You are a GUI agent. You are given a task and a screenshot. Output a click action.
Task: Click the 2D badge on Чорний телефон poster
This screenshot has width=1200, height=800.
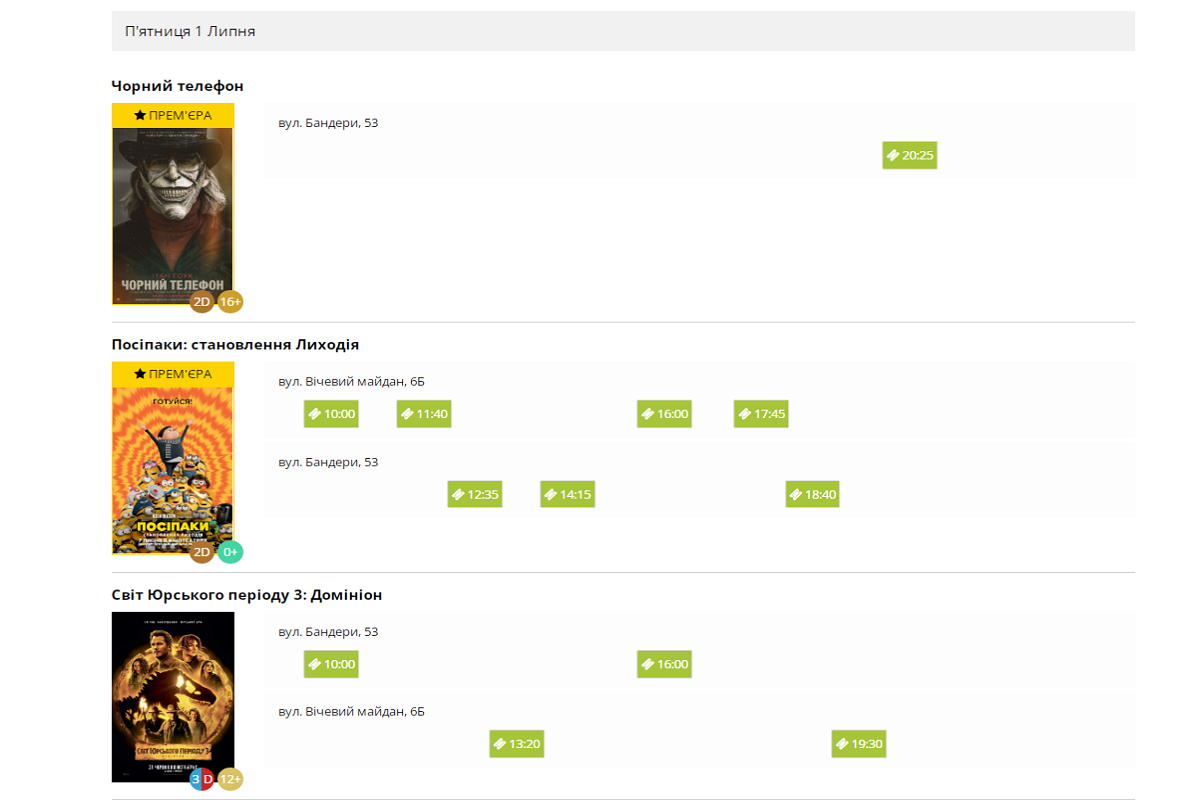coord(202,301)
